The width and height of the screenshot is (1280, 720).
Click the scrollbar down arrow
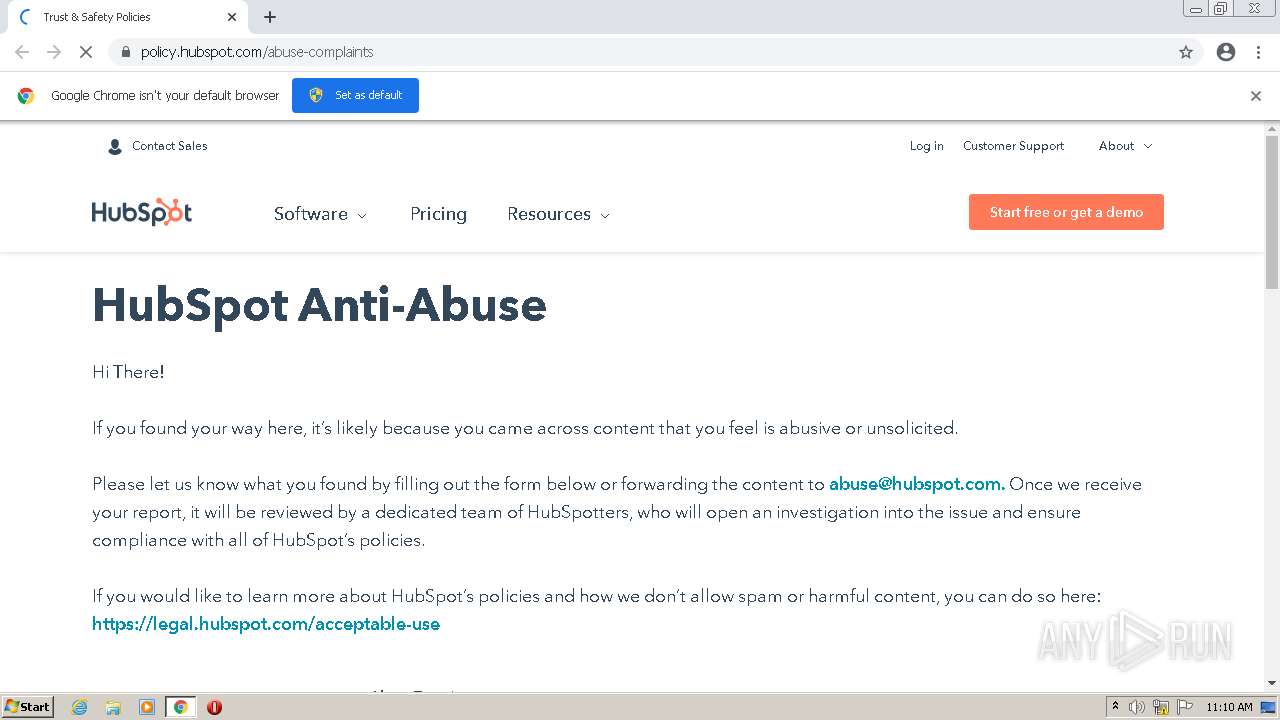[1272, 683]
